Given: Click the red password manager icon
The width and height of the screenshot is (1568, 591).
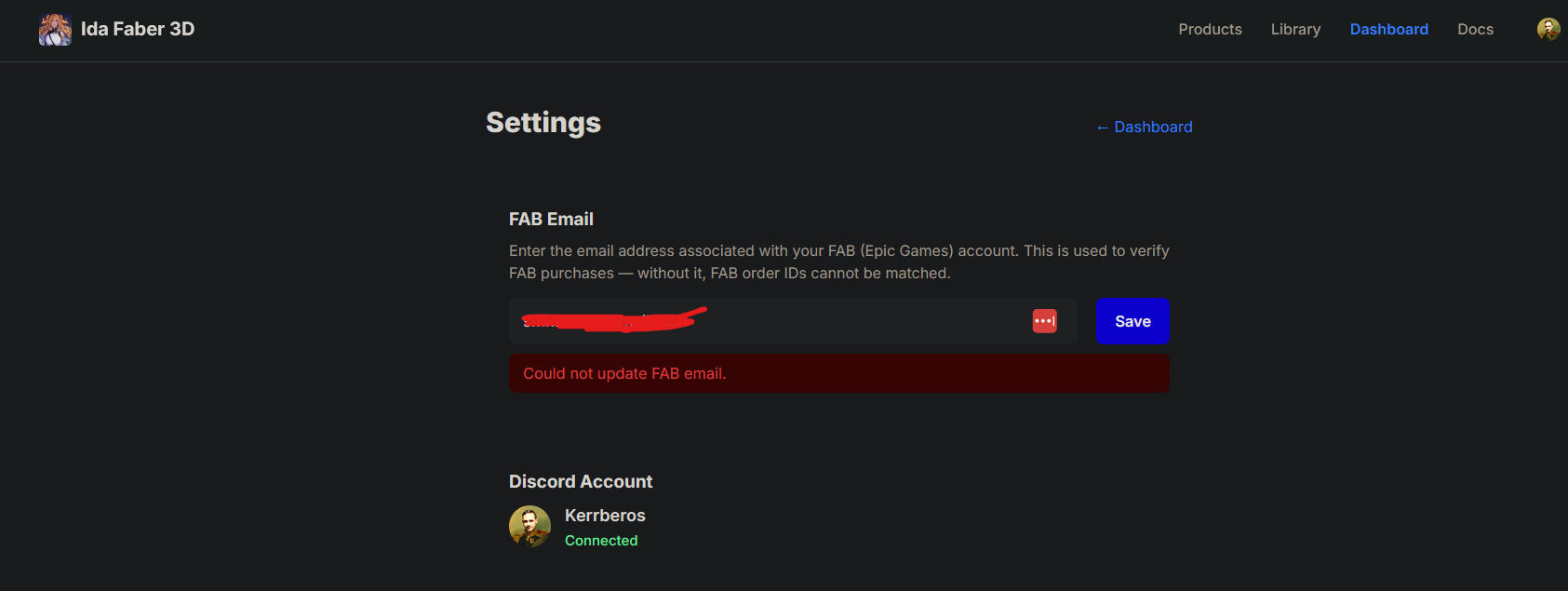Looking at the screenshot, I should click(x=1044, y=321).
